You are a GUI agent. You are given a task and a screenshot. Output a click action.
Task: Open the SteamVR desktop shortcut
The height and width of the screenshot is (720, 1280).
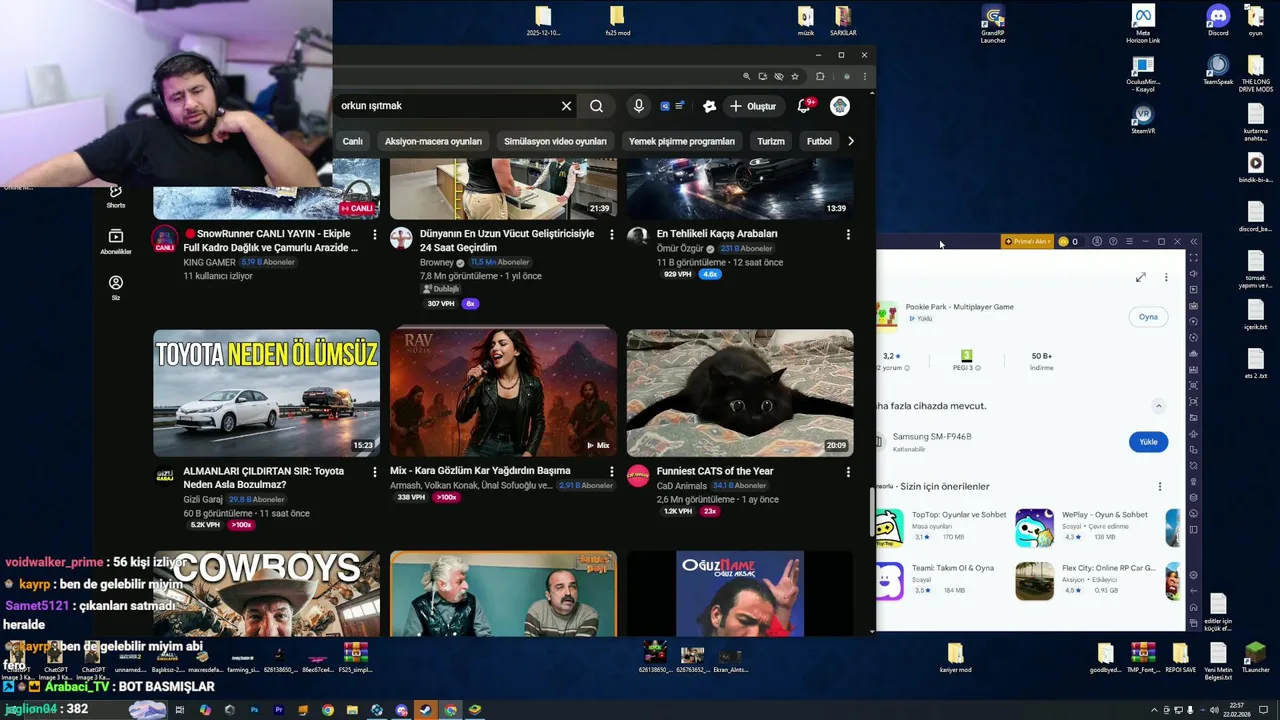[x=1143, y=119]
